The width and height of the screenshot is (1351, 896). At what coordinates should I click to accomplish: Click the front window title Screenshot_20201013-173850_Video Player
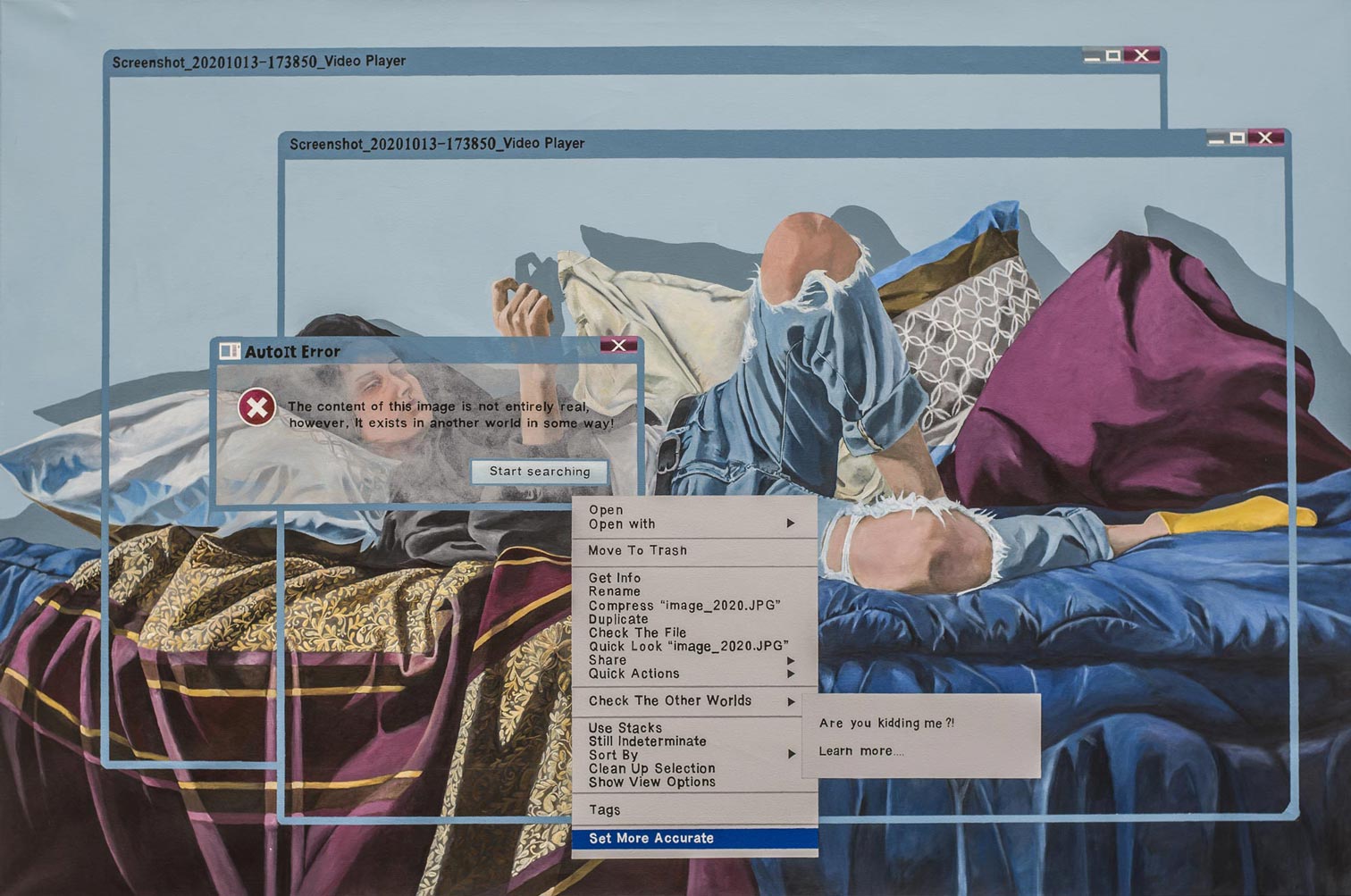pyautogui.click(x=437, y=144)
